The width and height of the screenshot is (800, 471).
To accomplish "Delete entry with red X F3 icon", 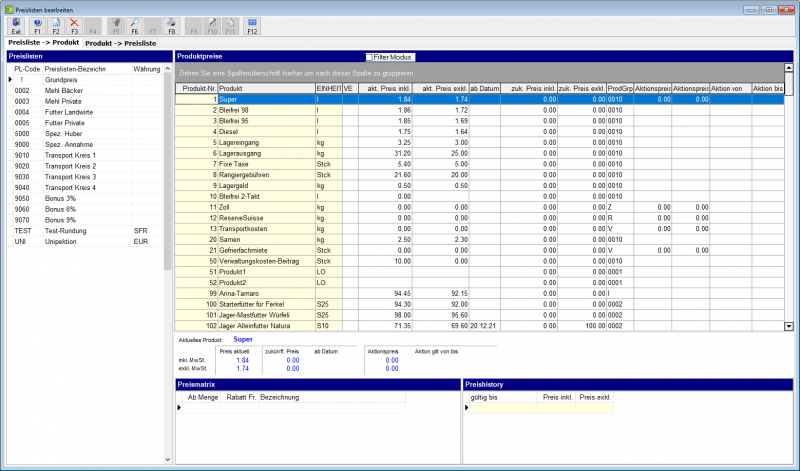I will tap(74, 26).
